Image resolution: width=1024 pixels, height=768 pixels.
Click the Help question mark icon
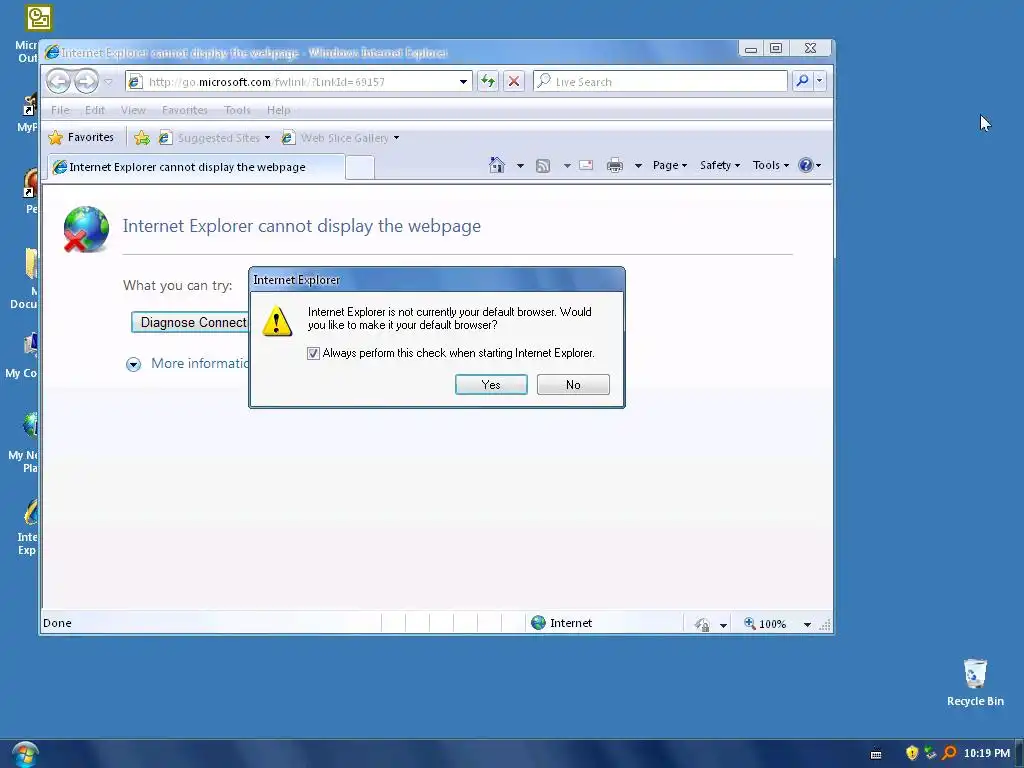[x=806, y=165]
